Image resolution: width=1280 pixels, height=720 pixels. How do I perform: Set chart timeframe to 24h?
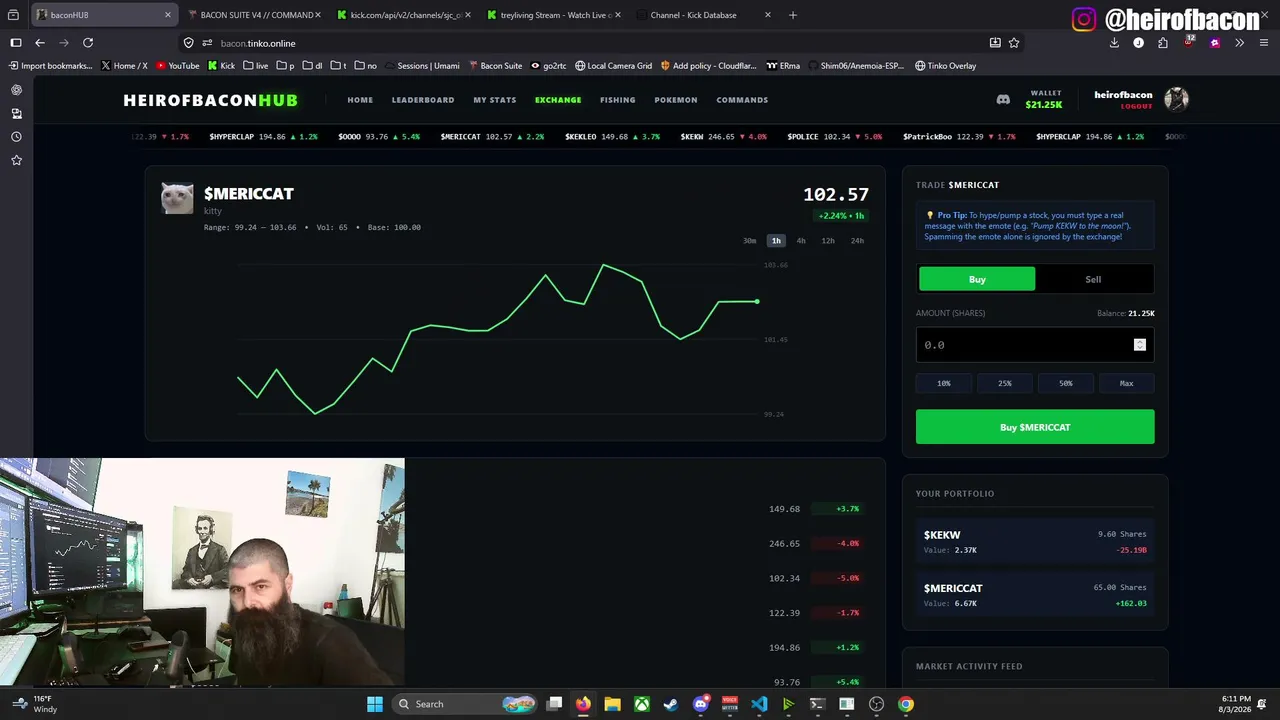coord(857,241)
